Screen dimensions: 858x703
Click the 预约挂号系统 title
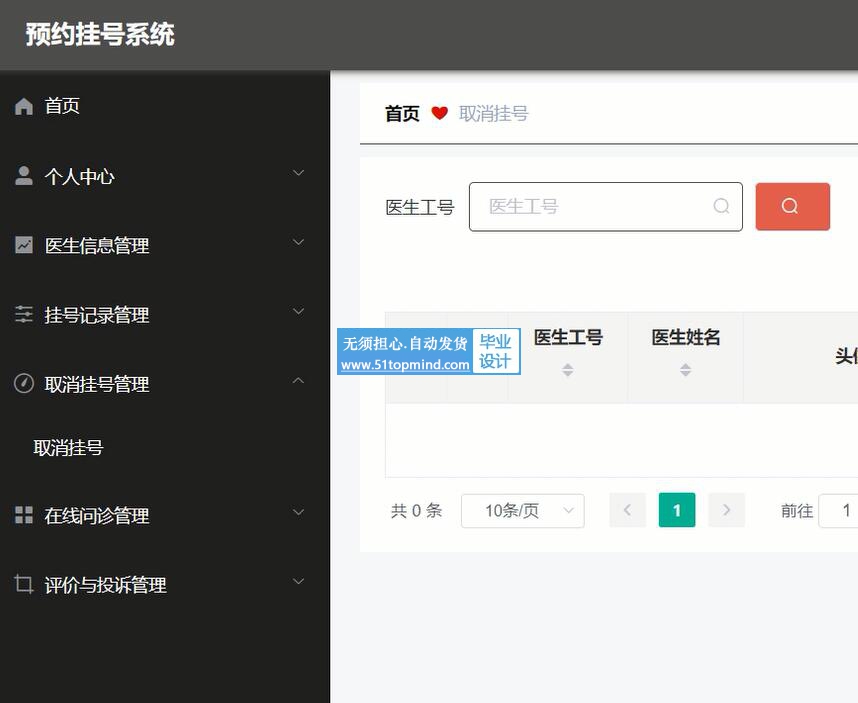(x=100, y=34)
